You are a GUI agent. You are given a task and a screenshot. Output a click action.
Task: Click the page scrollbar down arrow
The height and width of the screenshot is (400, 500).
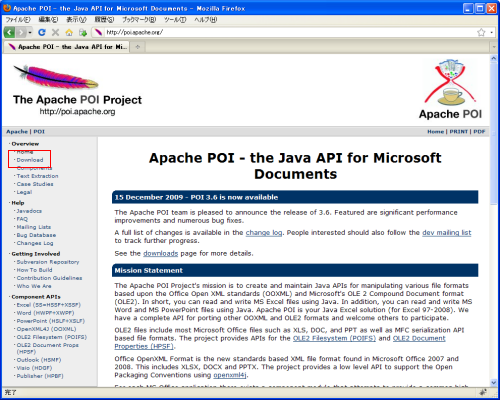pos(494,383)
